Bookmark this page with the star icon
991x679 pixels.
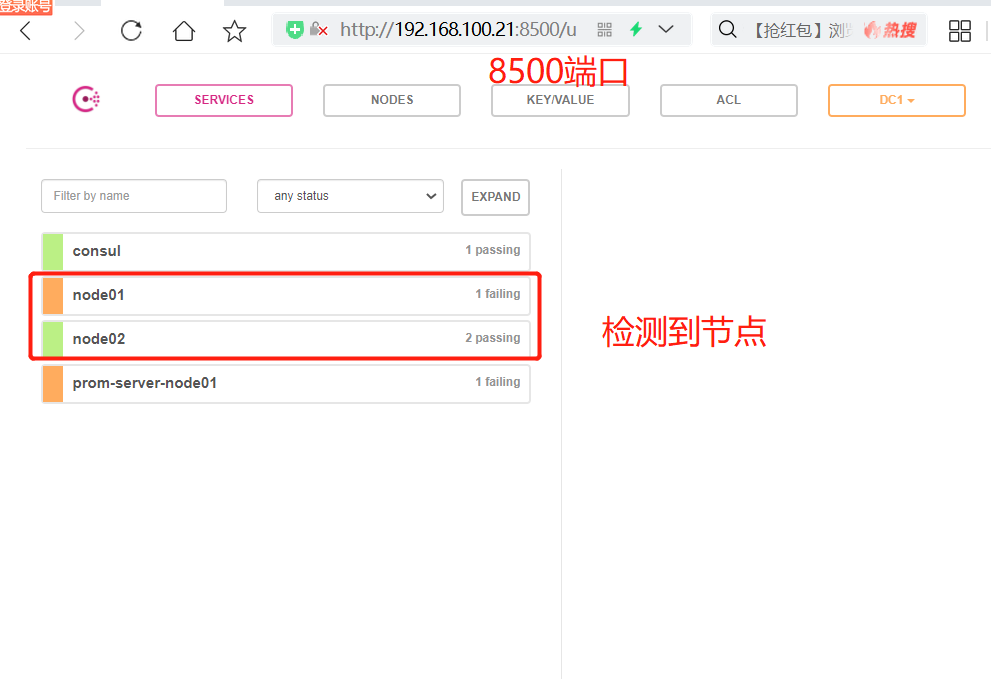(234, 30)
